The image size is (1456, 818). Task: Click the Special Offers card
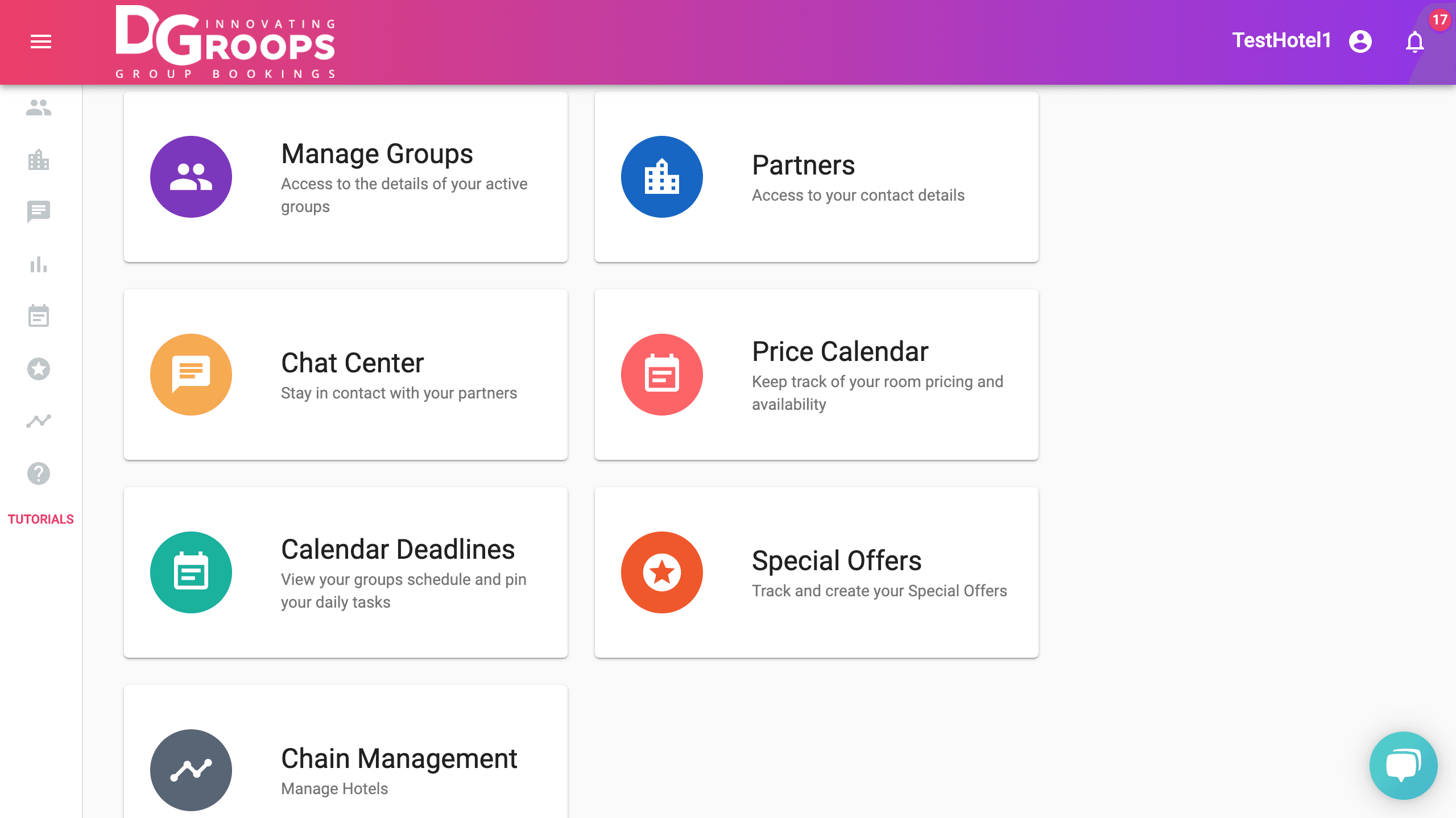[816, 572]
